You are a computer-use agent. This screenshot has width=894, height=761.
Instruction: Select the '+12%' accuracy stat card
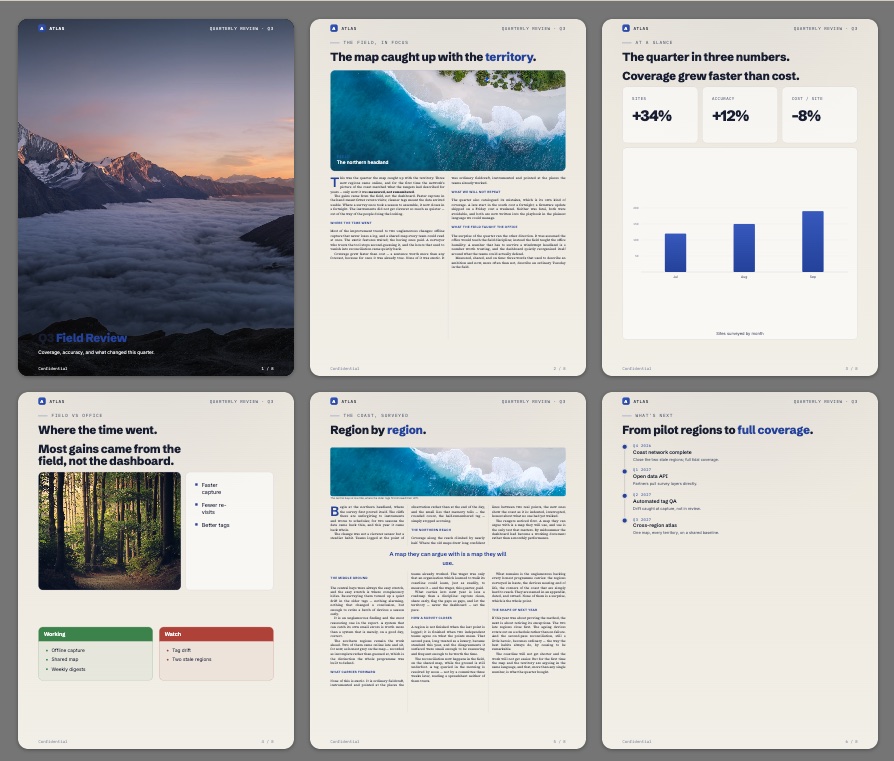coord(739,115)
